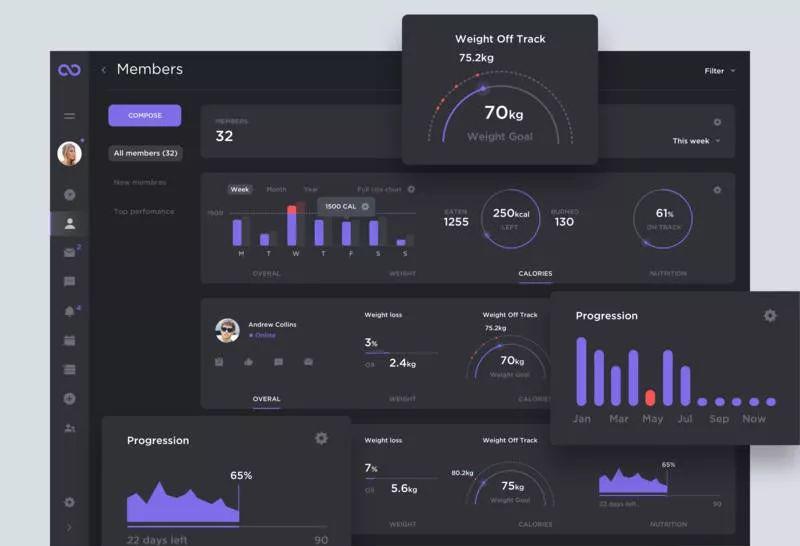
Task: Click the members count 32
Action: [x=224, y=136]
